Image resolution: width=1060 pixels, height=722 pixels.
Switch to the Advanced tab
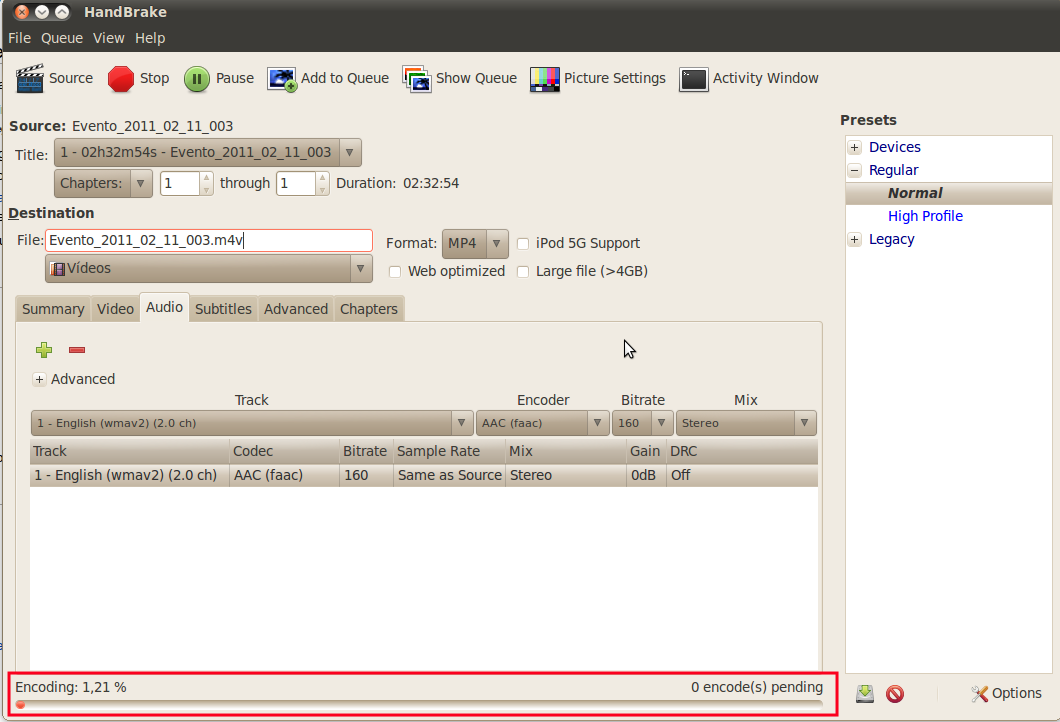tap(296, 309)
